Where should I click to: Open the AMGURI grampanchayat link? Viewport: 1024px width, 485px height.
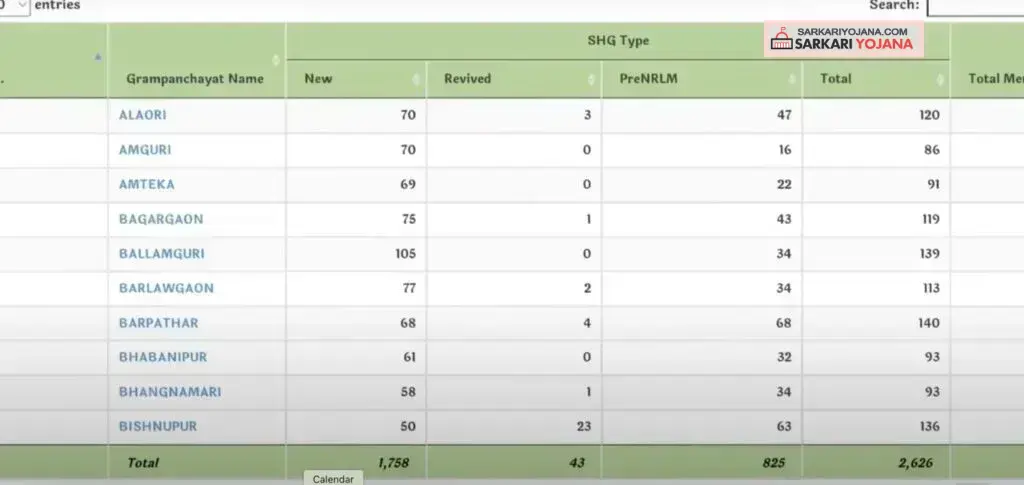click(145, 149)
